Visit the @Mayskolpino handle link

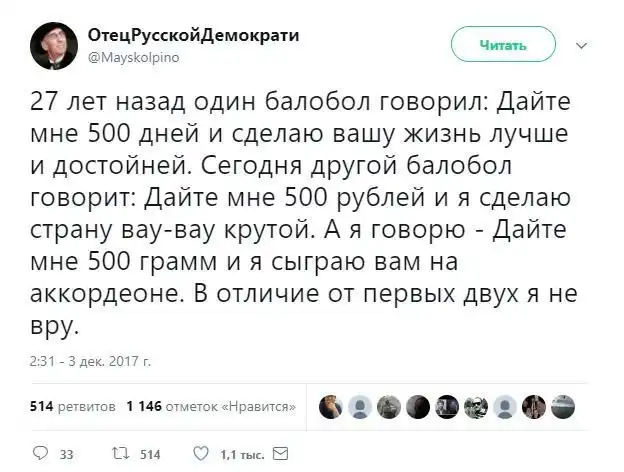pyautogui.click(x=139, y=58)
